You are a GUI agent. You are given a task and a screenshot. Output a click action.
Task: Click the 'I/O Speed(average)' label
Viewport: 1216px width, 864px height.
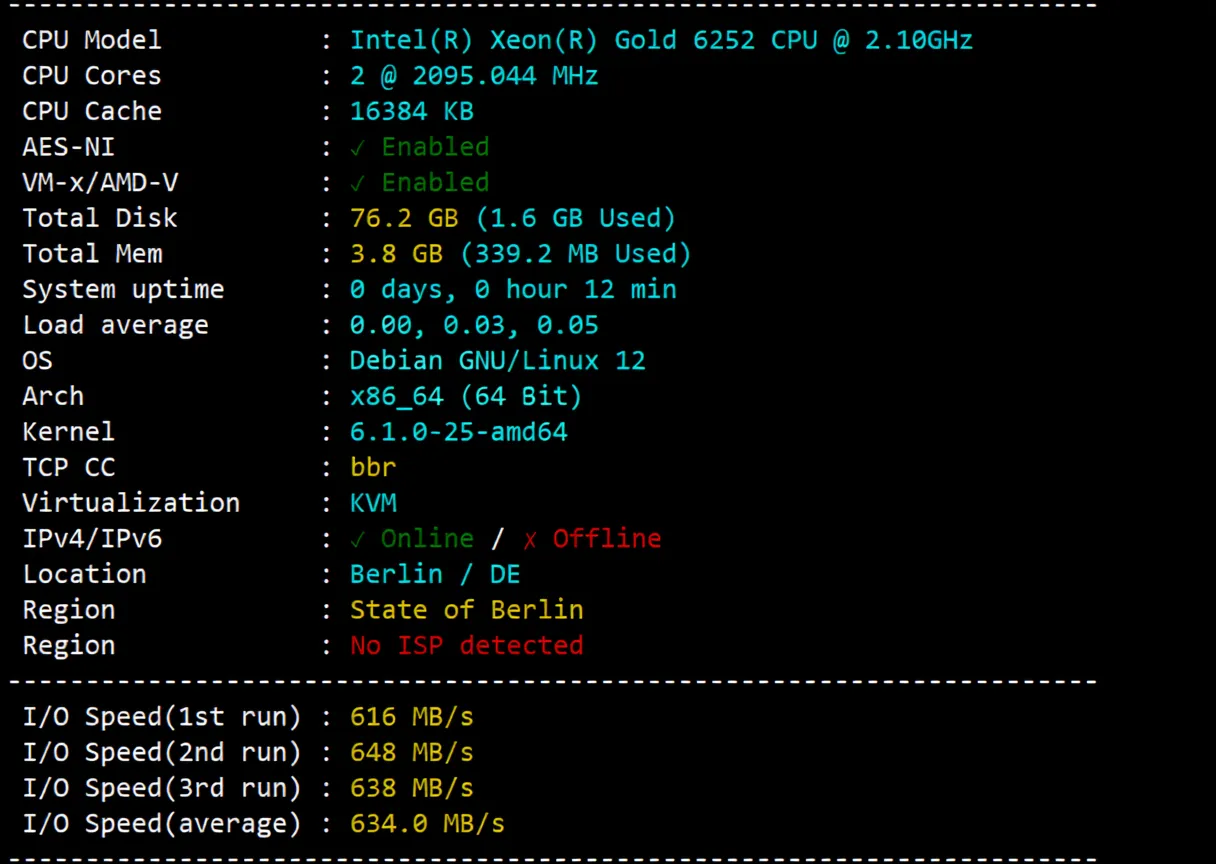162,824
